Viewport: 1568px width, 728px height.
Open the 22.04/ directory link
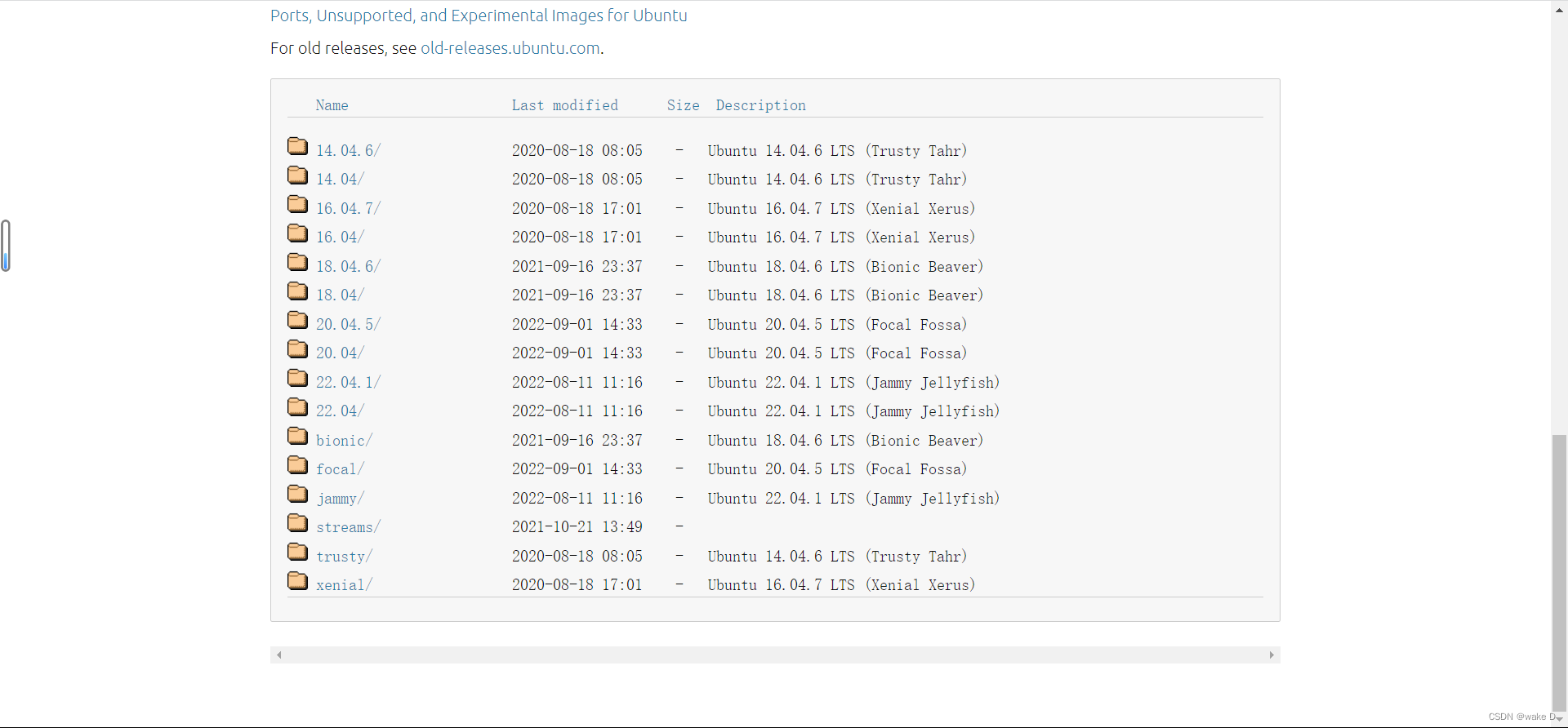tap(341, 411)
